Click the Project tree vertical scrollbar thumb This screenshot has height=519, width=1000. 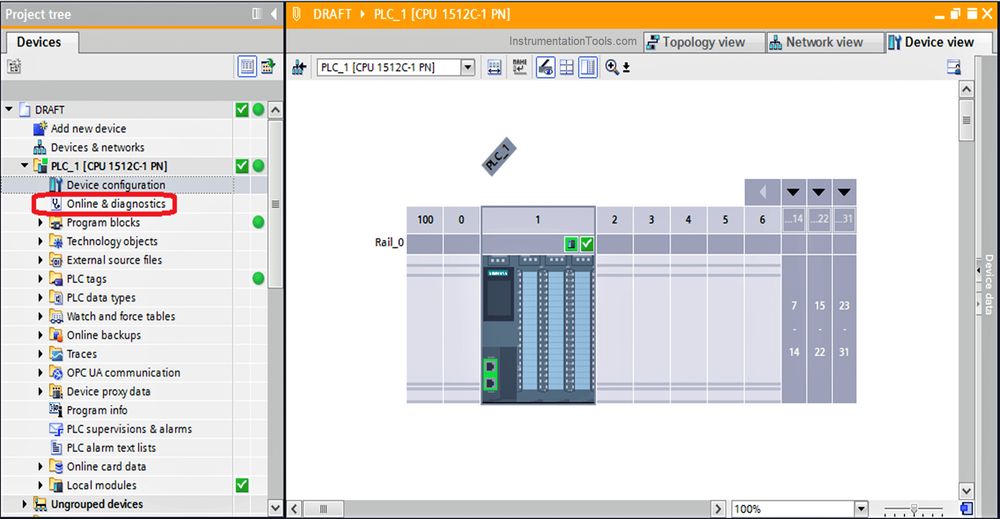276,204
